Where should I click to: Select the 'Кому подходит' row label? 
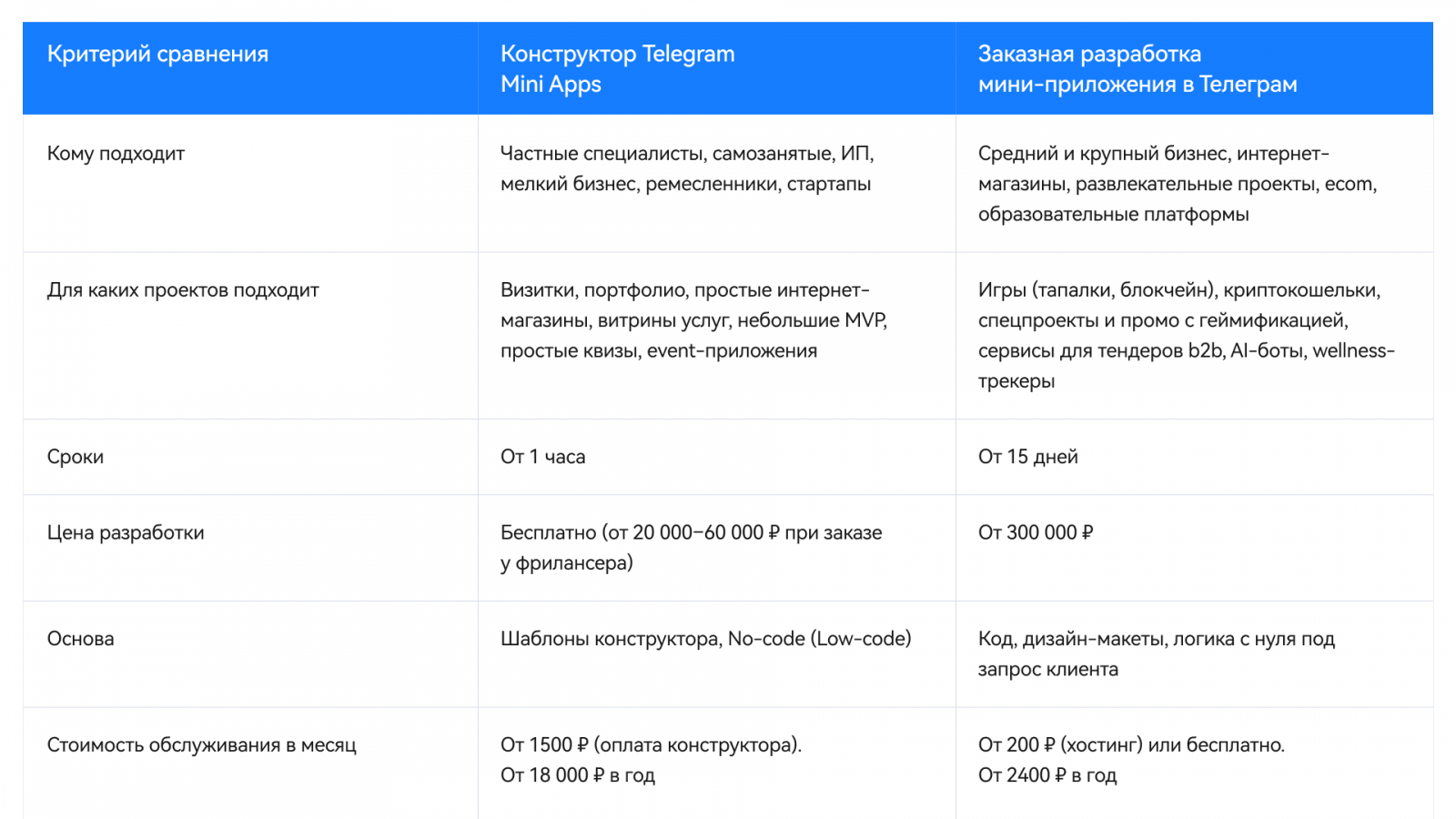click(x=116, y=154)
